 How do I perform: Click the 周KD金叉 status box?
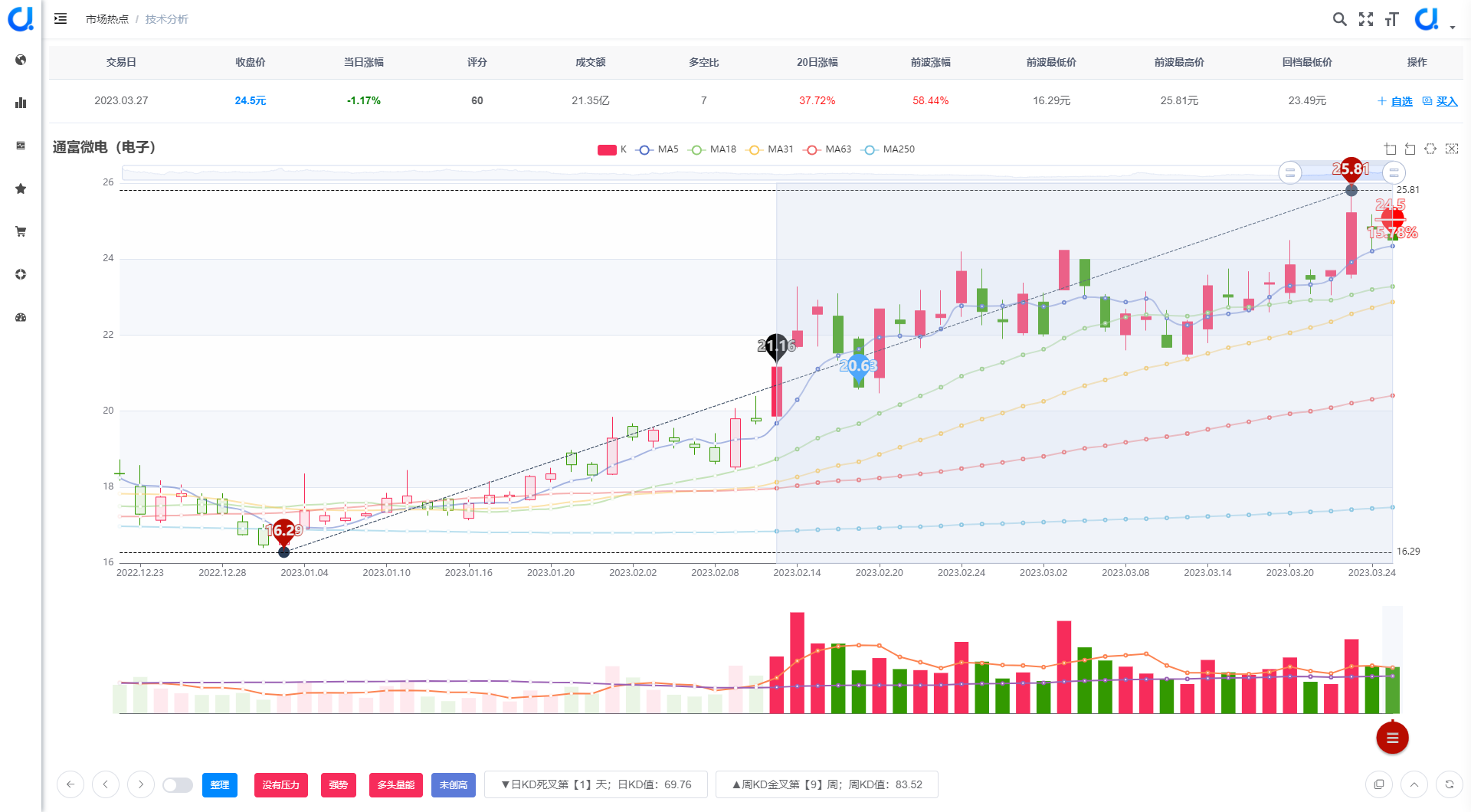click(x=827, y=784)
